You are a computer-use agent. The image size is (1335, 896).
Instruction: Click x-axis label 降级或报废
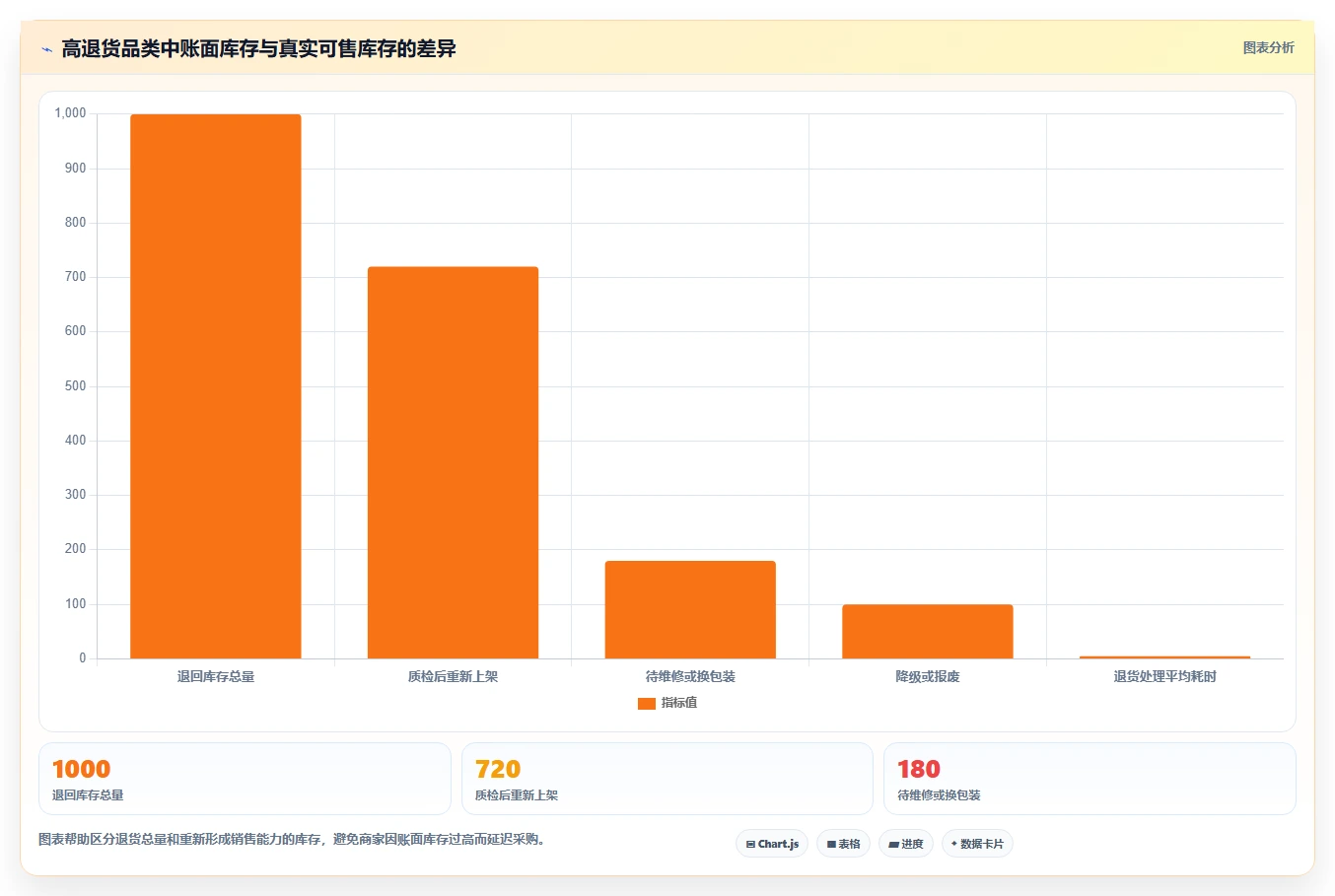tap(928, 676)
